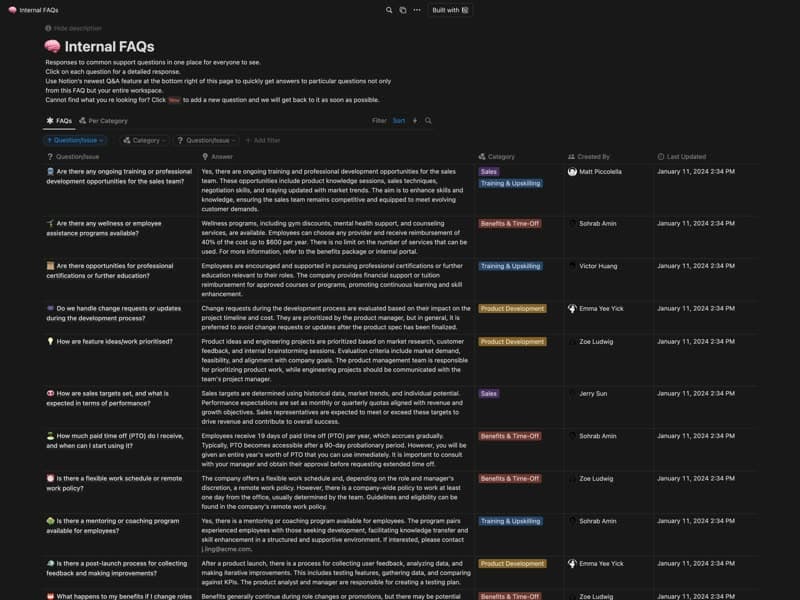Click Matt Piccolella avatar icon
This screenshot has width=800, height=600.
click(x=572, y=172)
